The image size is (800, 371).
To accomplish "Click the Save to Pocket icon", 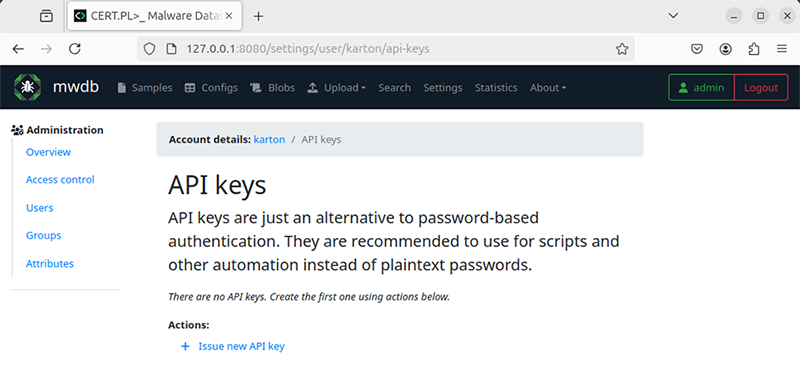I will (697, 49).
